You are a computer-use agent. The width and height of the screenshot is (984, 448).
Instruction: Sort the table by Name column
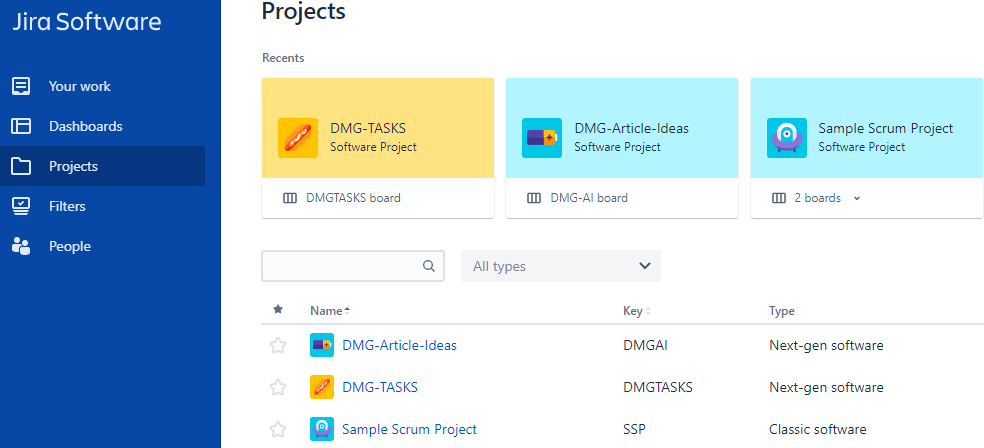point(330,311)
